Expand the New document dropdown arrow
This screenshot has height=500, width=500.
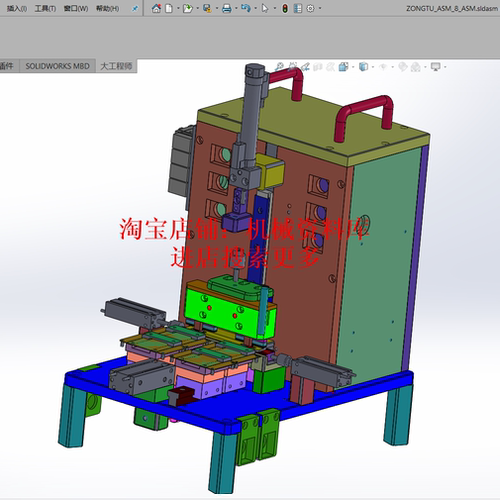click(178, 8)
